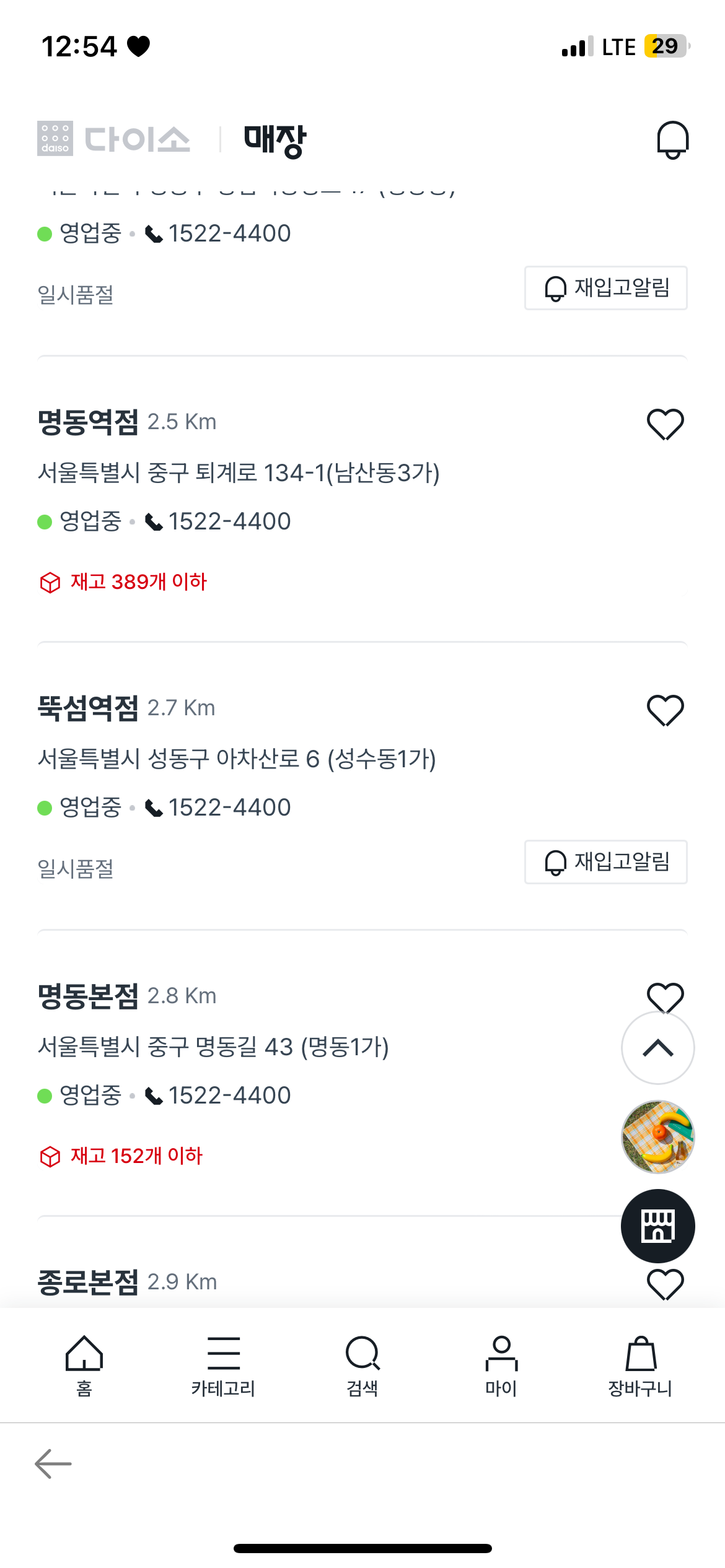Favorite the 명동역점 store with heart

point(665,424)
